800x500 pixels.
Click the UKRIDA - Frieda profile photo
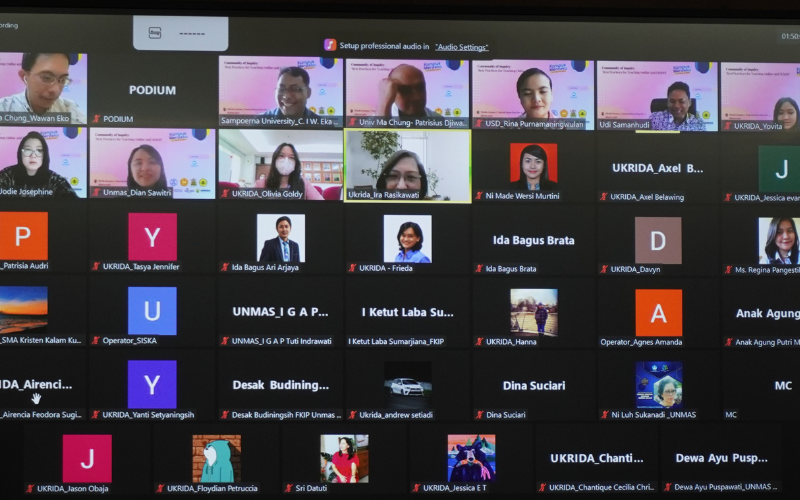click(407, 239)
